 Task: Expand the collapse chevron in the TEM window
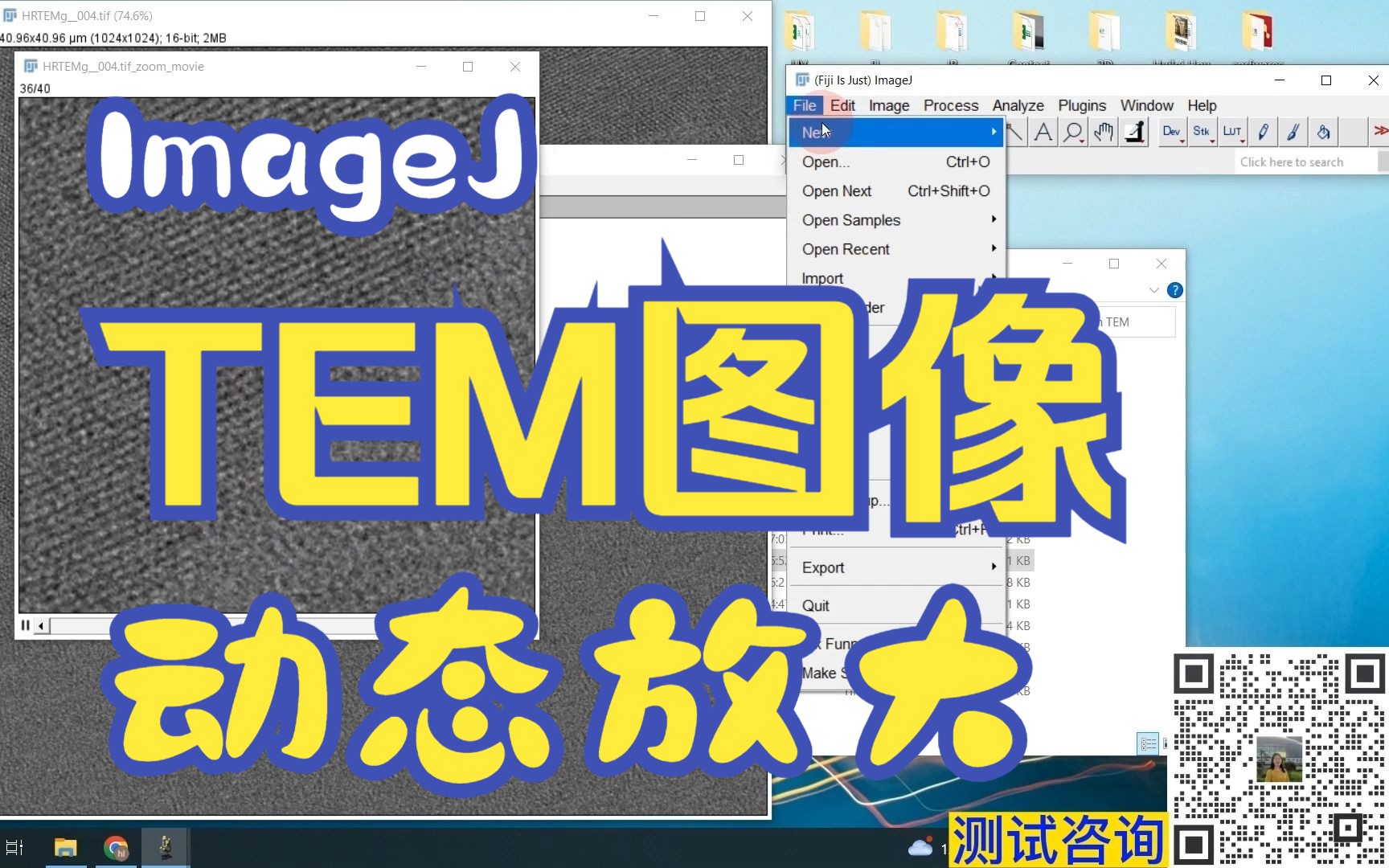[1154, 290]
